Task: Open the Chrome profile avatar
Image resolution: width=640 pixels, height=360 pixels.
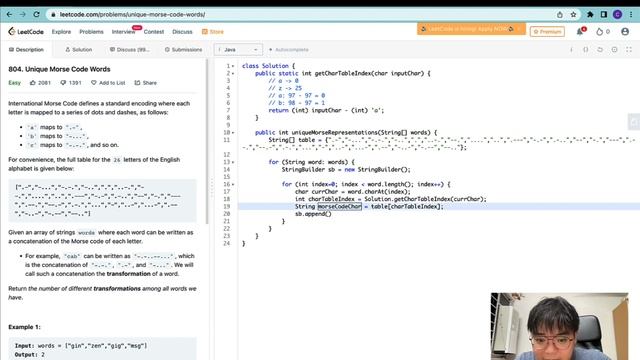Action: [617, 14]
